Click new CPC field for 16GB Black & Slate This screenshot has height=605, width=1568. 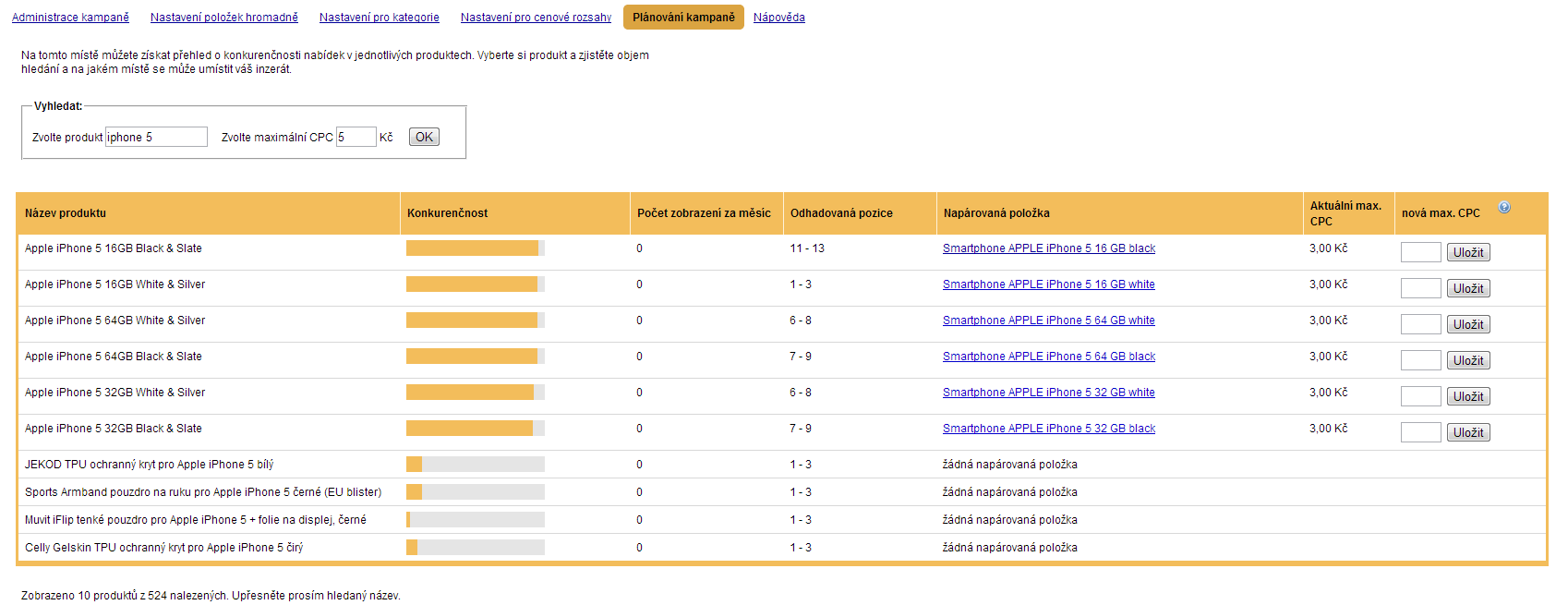tap(1421, 252)
